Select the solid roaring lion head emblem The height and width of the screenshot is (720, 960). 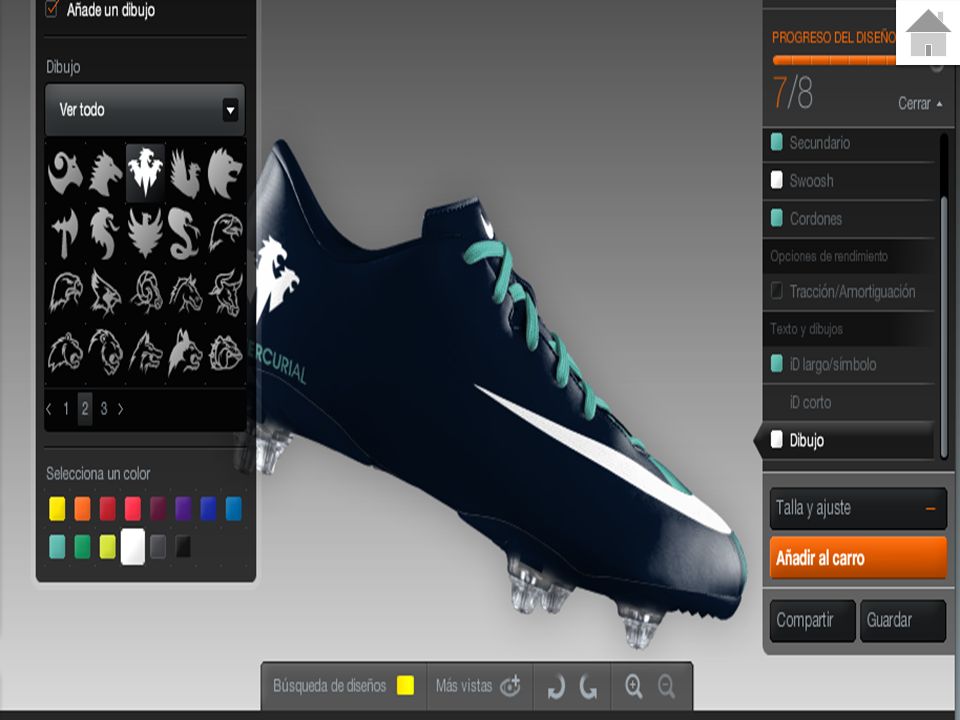pos(225,173)
